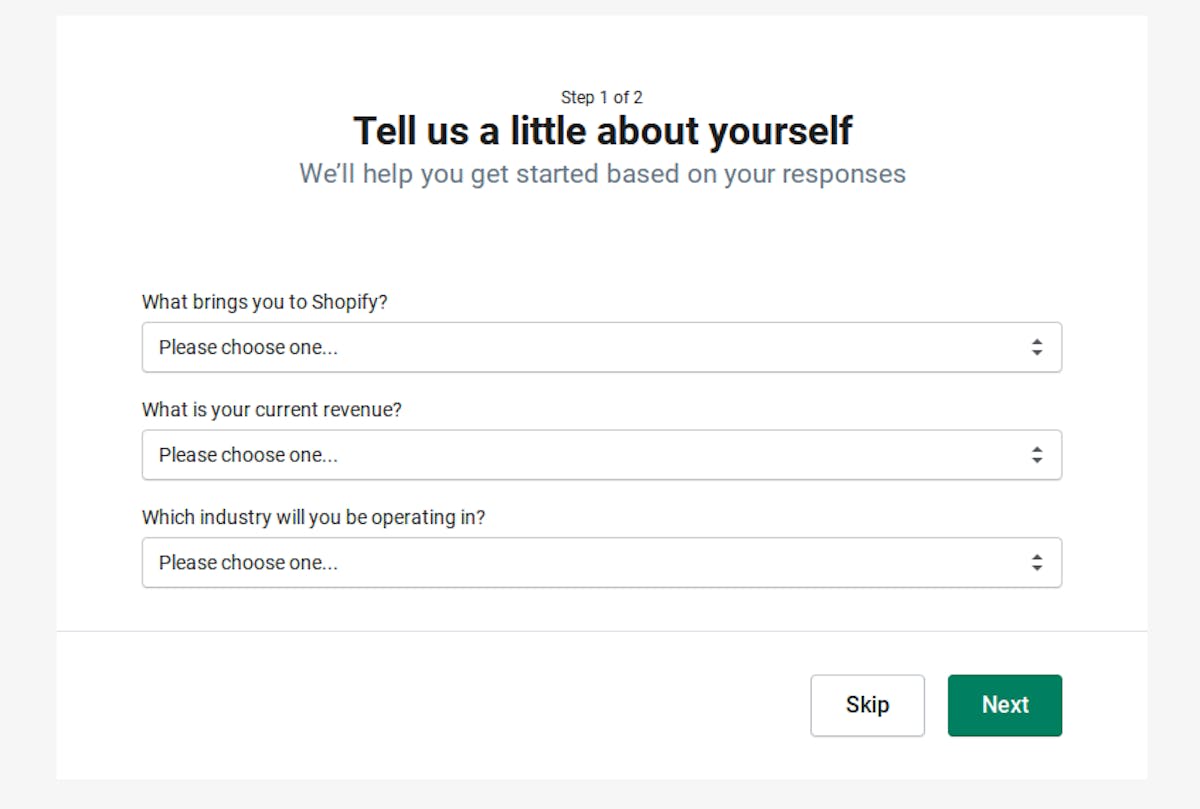Click the up-down arrows in the industry select
The image size is (1200, 809).
pyautogui.click(x=1037, y=563)
